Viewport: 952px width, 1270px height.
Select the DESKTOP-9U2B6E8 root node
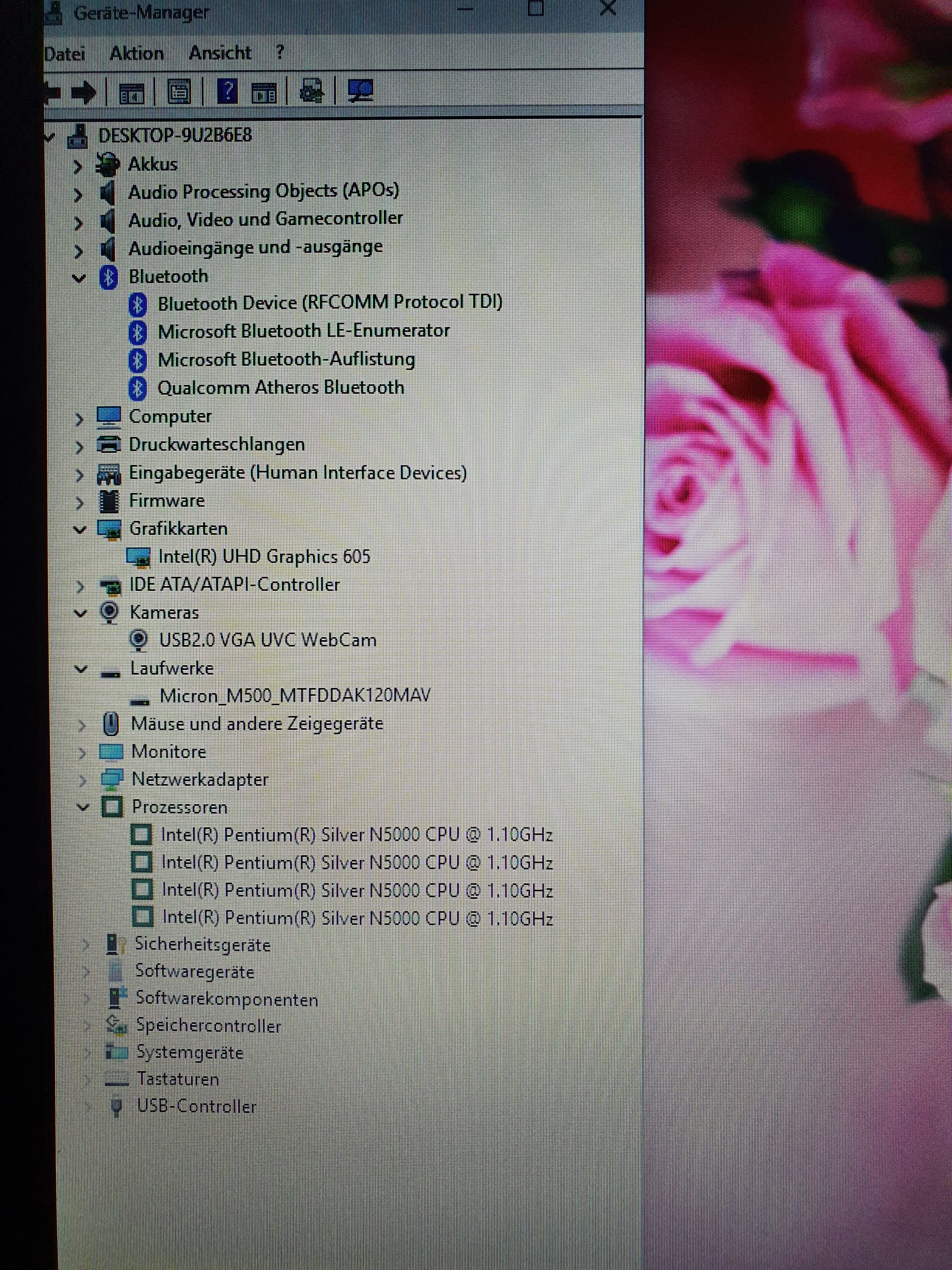coord(175,135)
